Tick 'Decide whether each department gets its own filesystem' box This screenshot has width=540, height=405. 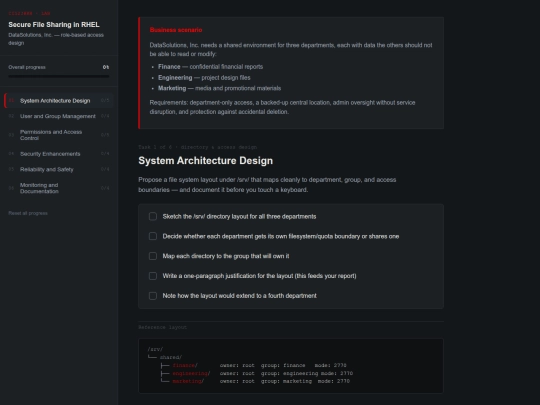pos(153,236)
